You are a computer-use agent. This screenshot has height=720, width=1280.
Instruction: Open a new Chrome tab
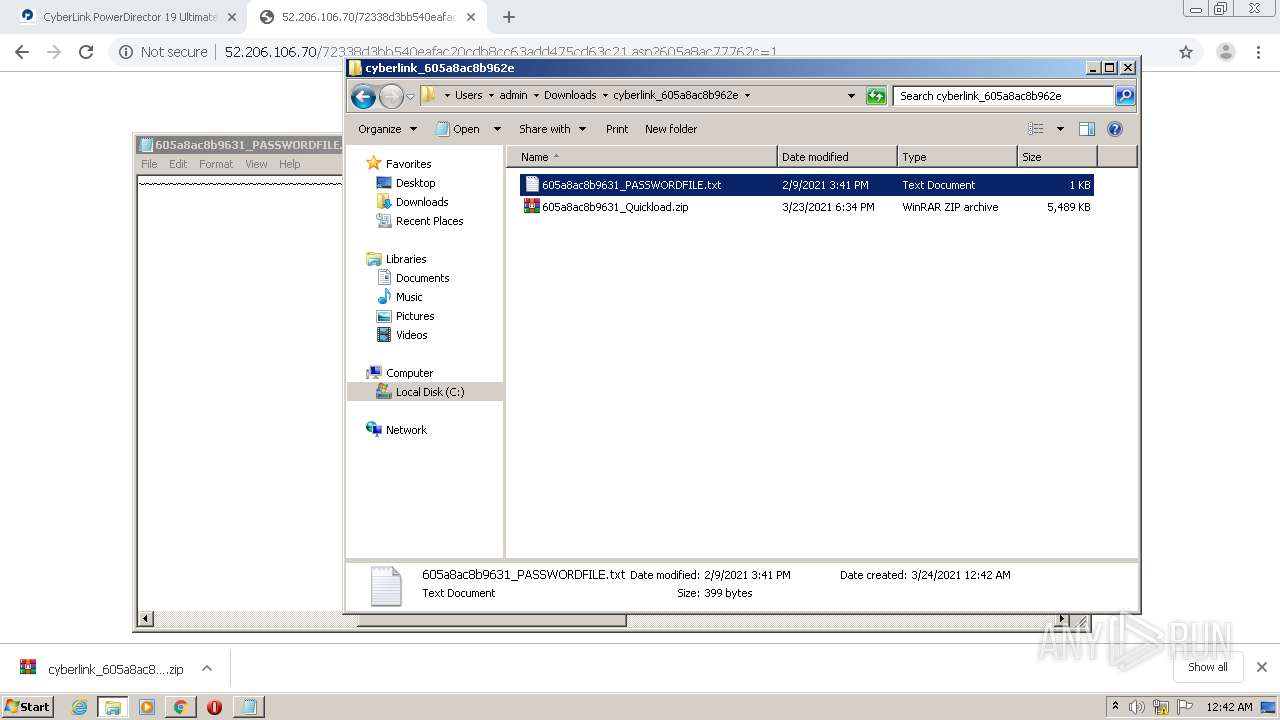click(509, 17)
